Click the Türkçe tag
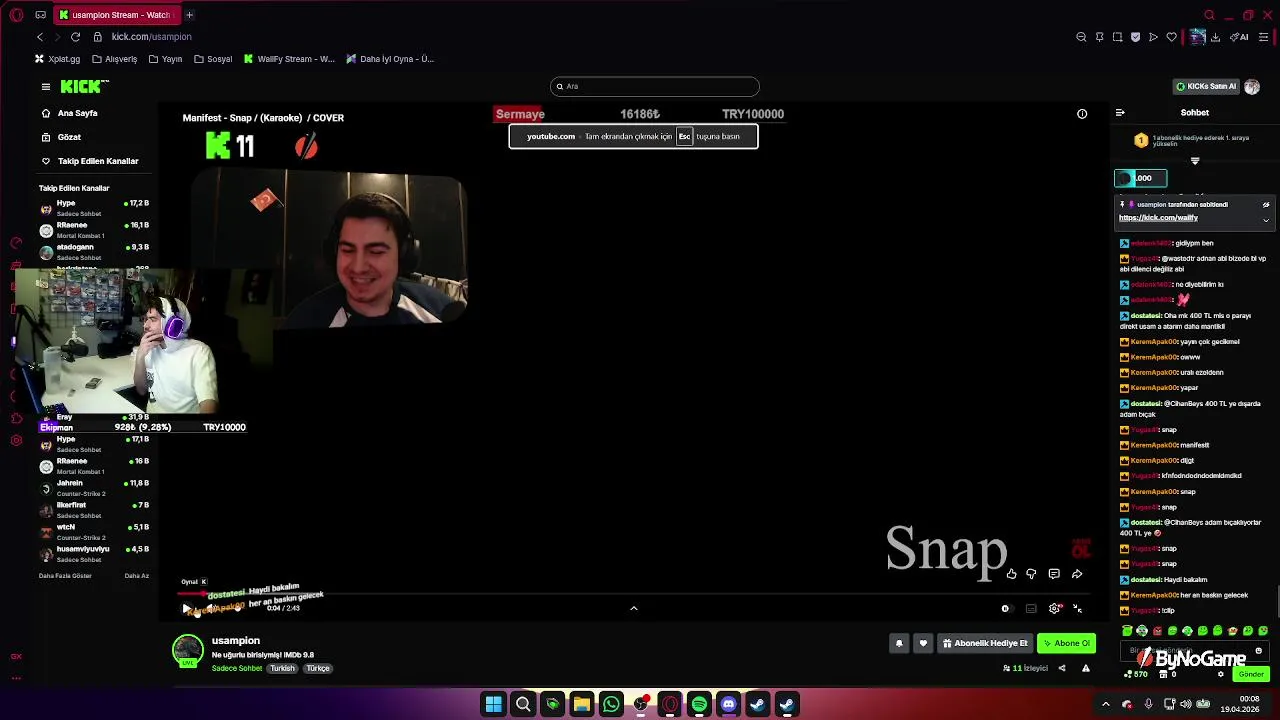 click(x=318, y=668)
